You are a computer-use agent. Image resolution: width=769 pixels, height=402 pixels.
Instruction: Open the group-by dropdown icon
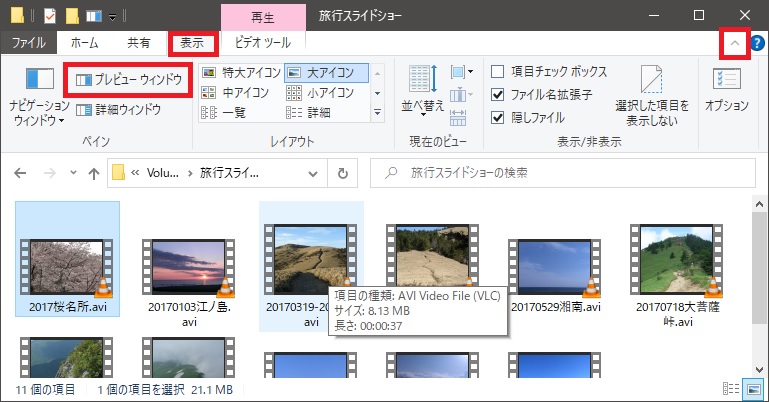[x=461, y=72]
